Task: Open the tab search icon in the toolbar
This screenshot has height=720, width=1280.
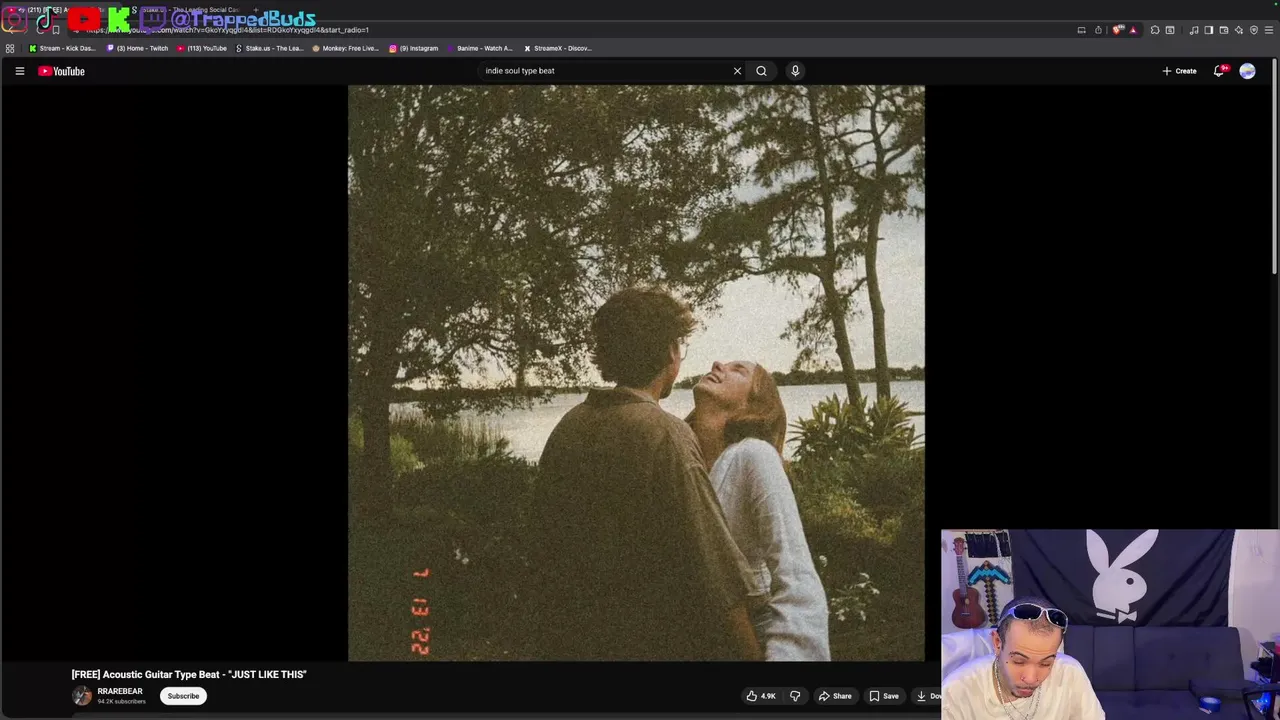Action: point(1170,30)
